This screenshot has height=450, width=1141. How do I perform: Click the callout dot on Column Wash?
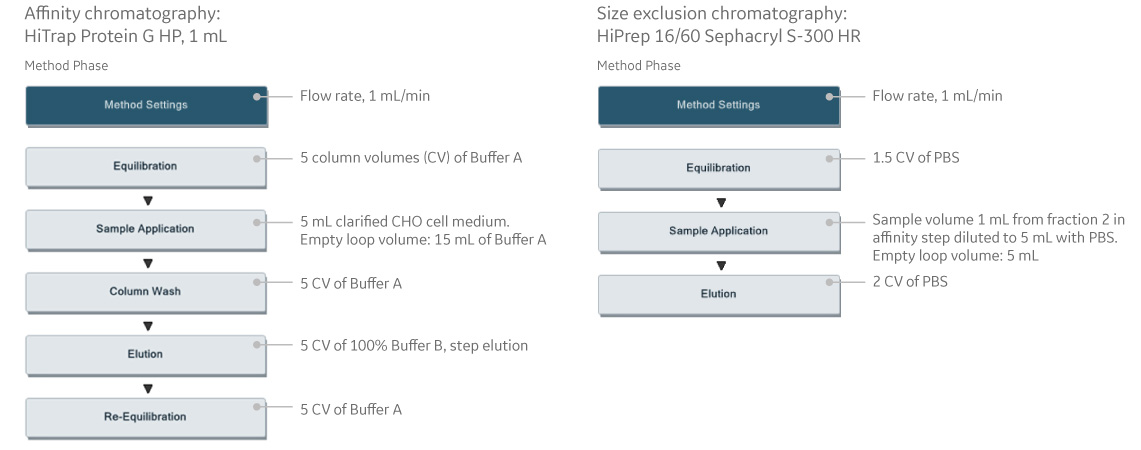tap(257, 283)
